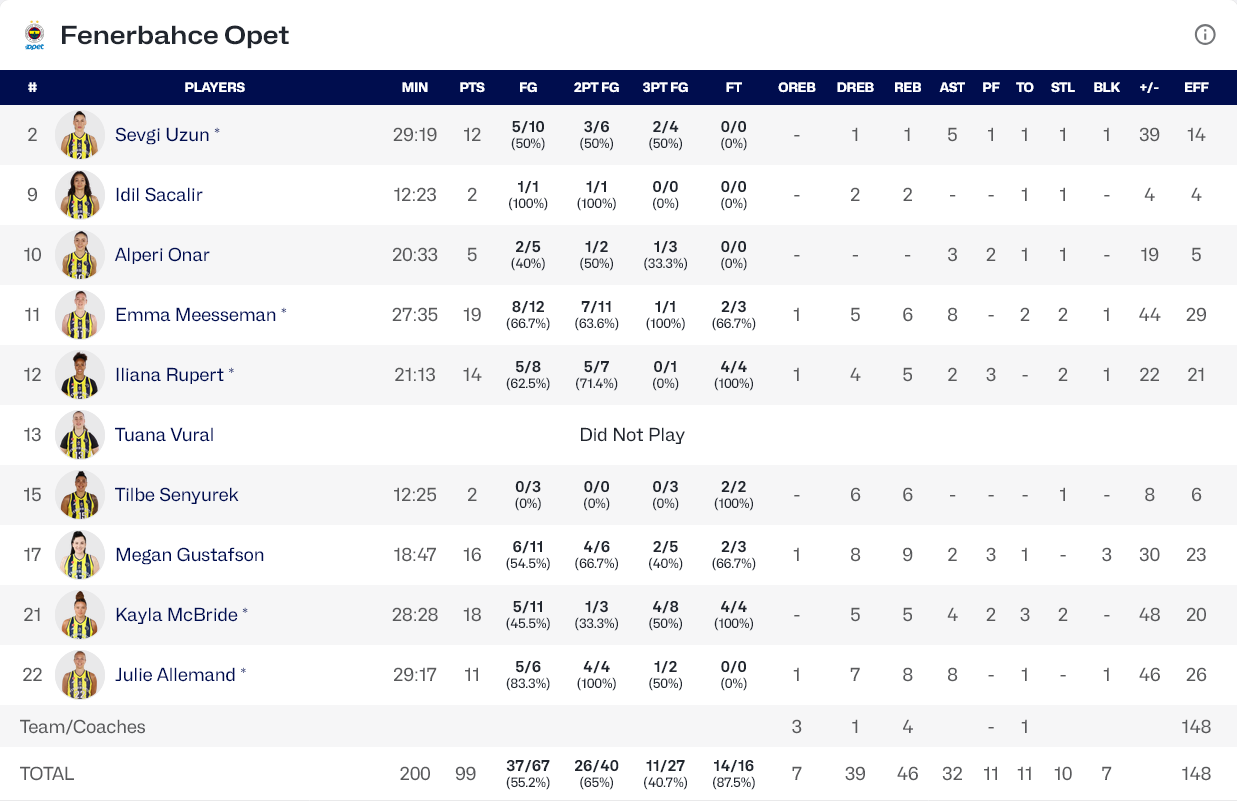
Task: Click the MIN column header
Action: click(415, 87)
